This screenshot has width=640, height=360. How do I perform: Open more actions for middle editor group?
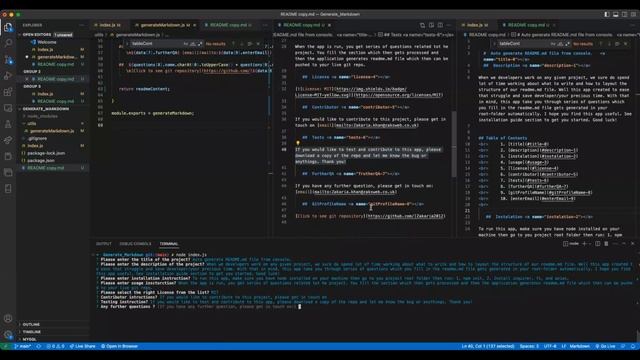(x=449, y=25)
